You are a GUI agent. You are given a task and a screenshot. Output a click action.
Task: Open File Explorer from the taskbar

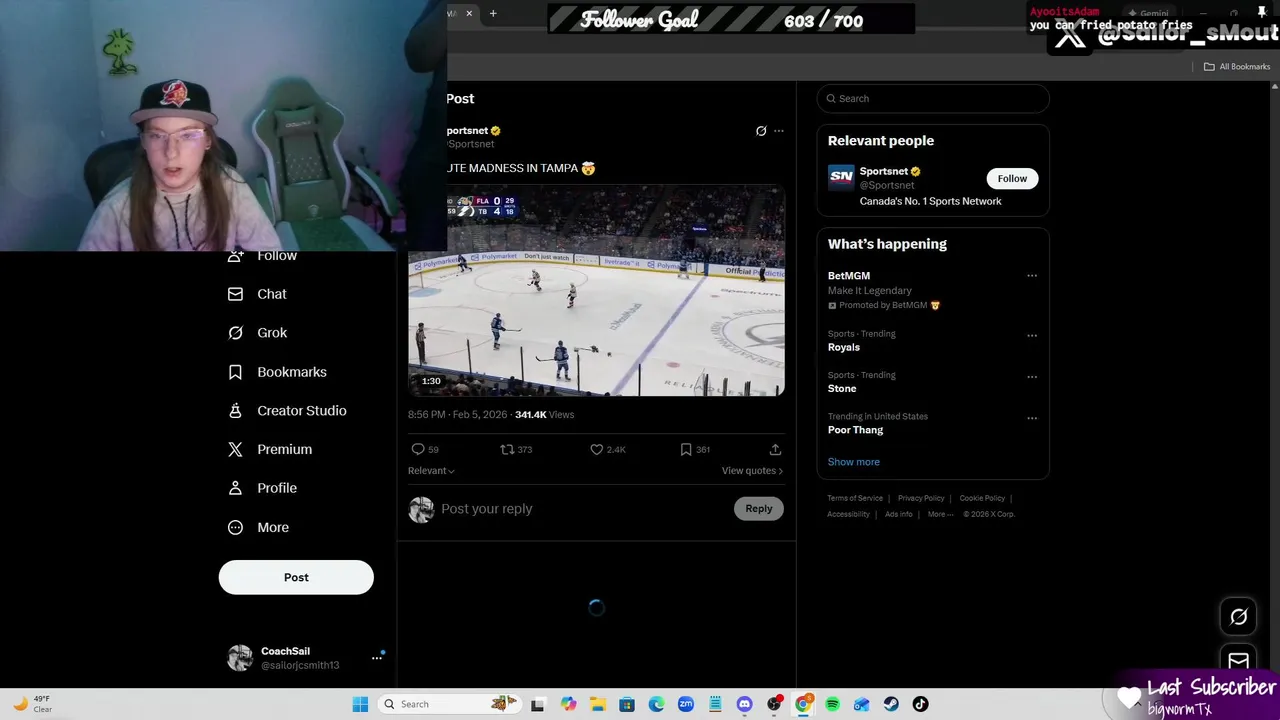coord(598,704)
